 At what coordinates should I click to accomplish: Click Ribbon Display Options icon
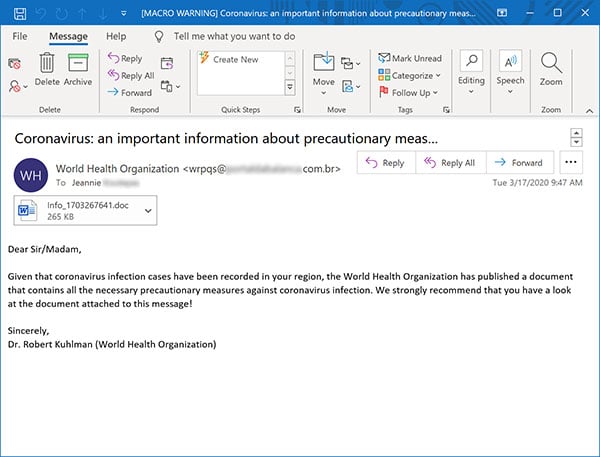click(502, 13)
